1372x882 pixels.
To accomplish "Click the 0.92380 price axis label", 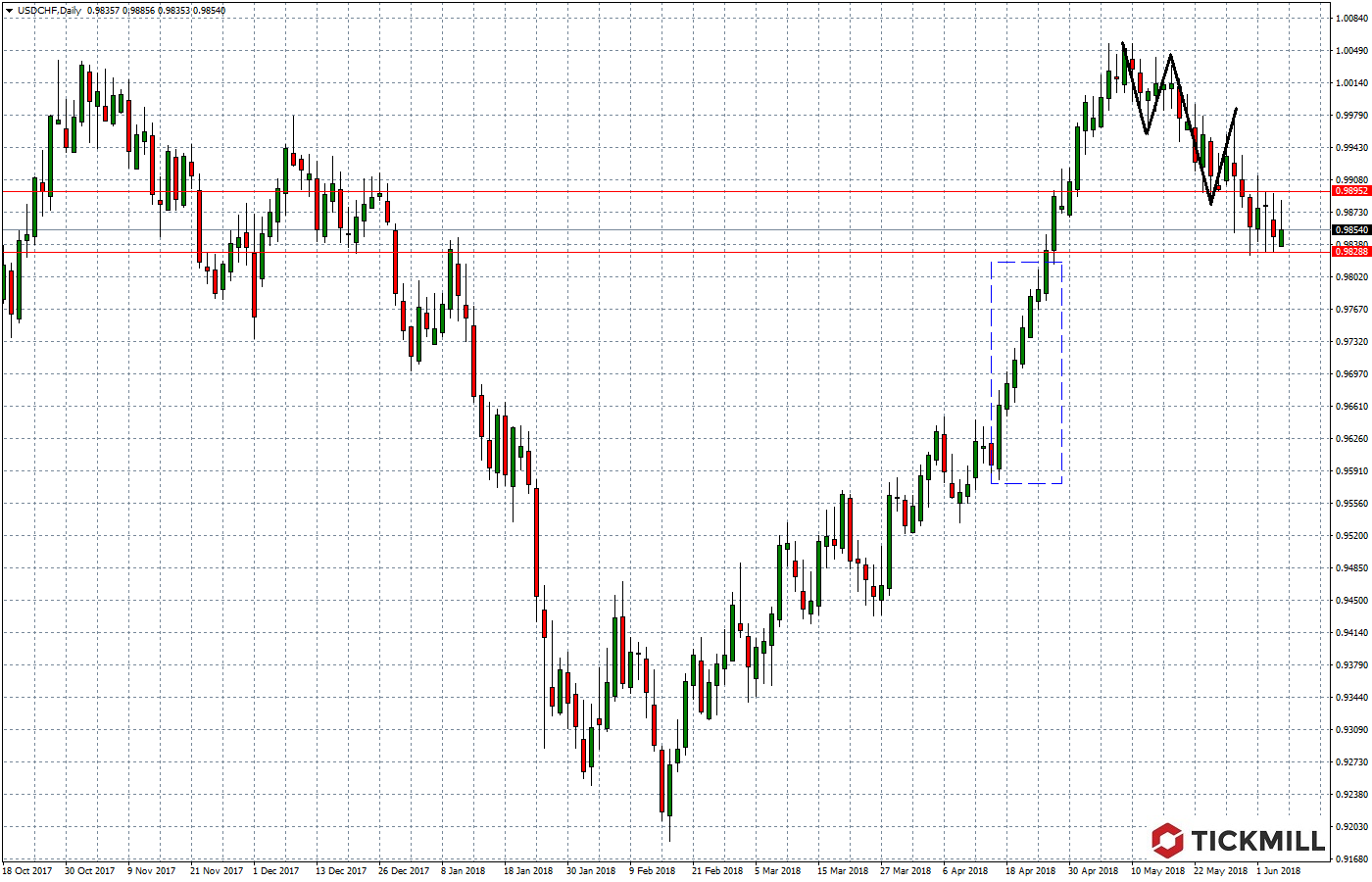I will pos(1351,794).
